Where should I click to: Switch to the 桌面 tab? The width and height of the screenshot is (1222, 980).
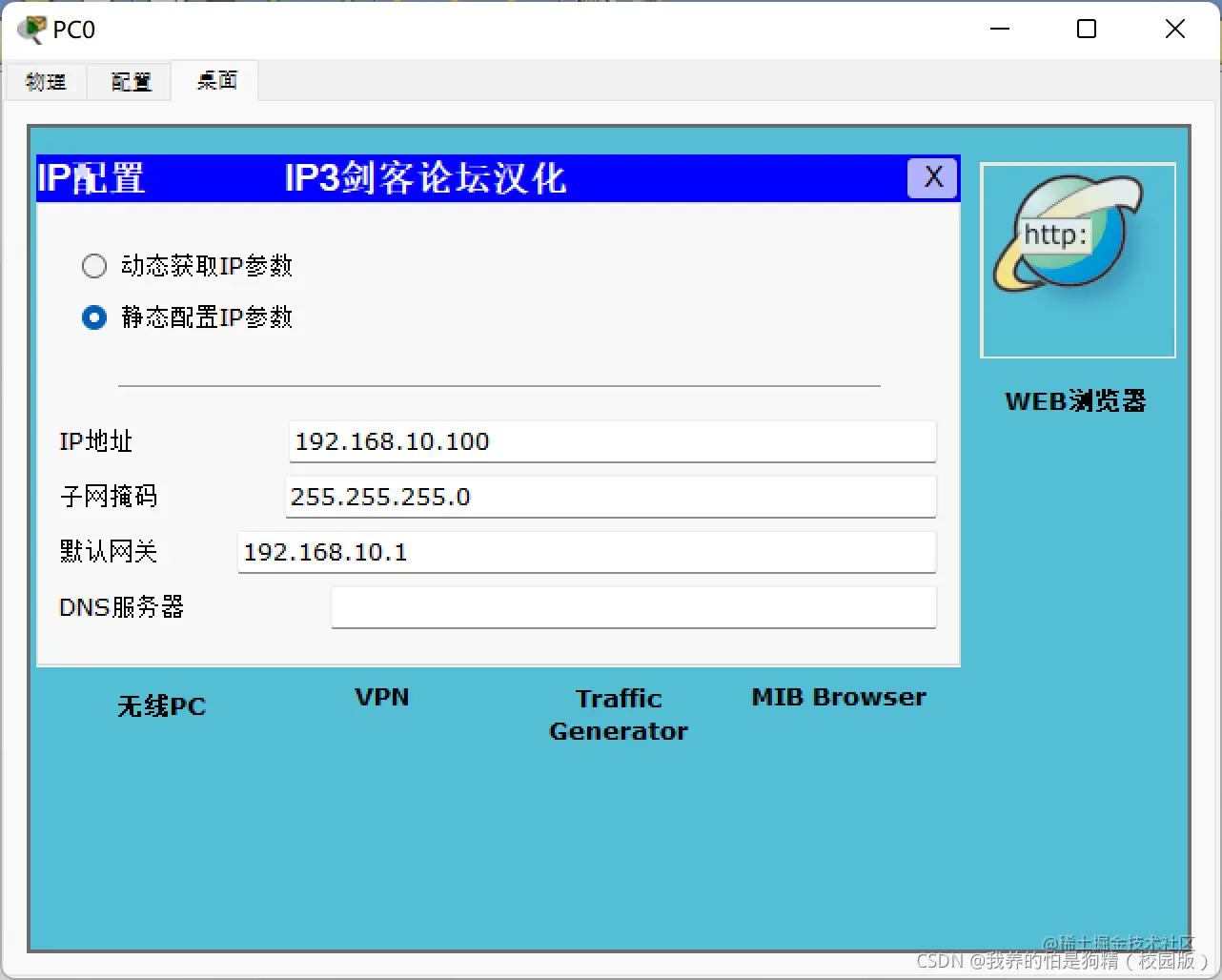click(216, 81)
